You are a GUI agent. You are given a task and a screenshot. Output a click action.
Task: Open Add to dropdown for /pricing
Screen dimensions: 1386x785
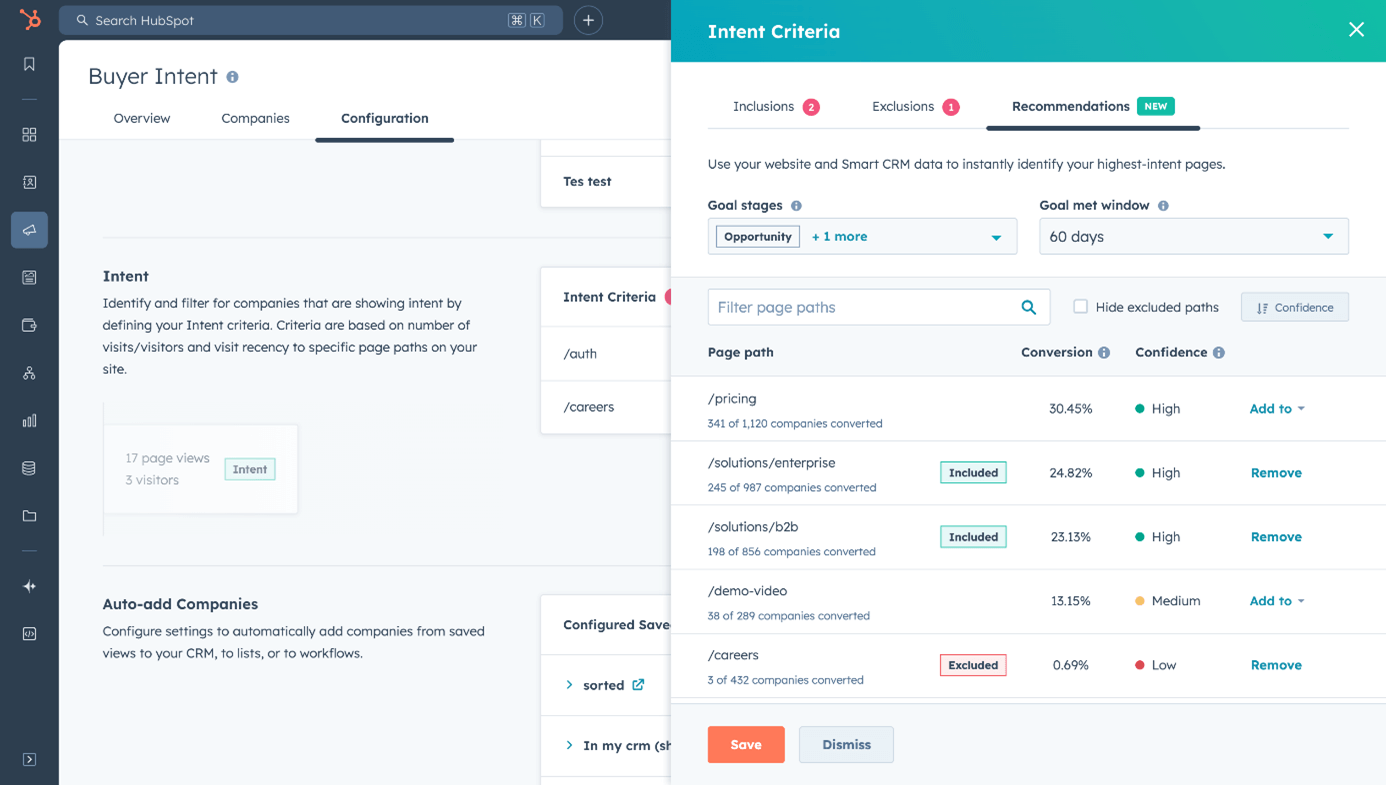point(1277,409)
